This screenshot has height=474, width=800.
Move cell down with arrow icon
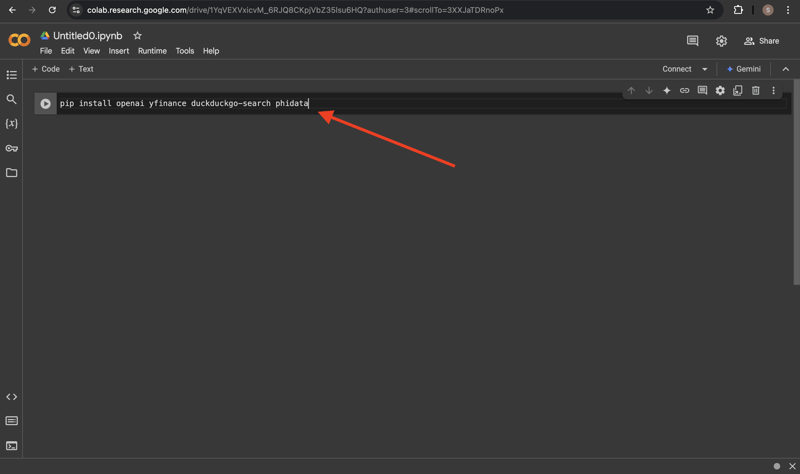[x=648, y=91]
